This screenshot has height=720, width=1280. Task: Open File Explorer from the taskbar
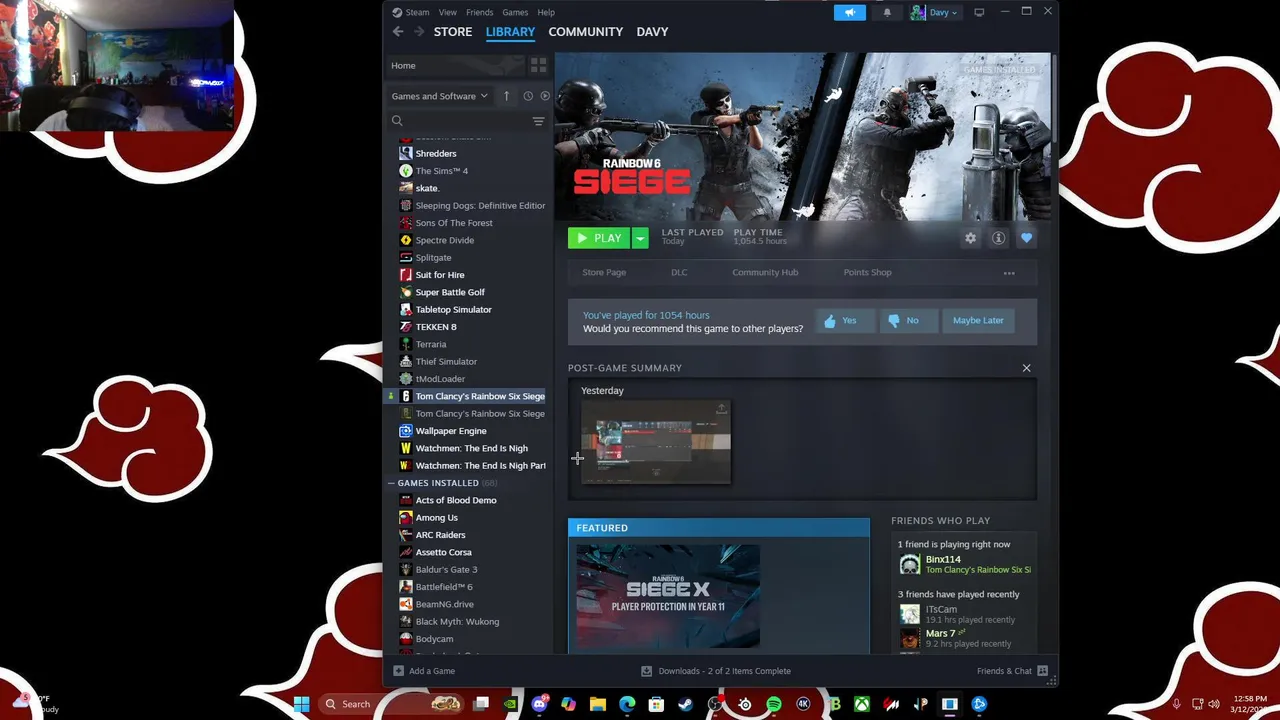(598, 704)
